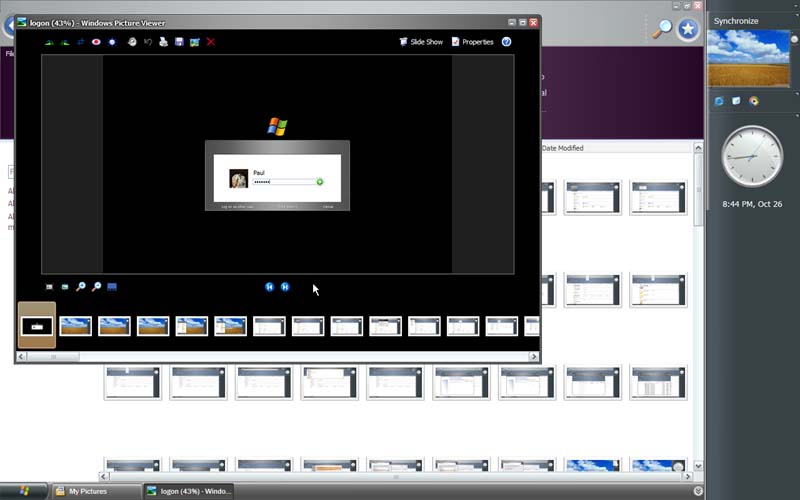Image resolution: width=800 pixels, height=500 pixels.
Task: Delete the picture with the red X
Action: pyautogui.click(x=211, y=42)
